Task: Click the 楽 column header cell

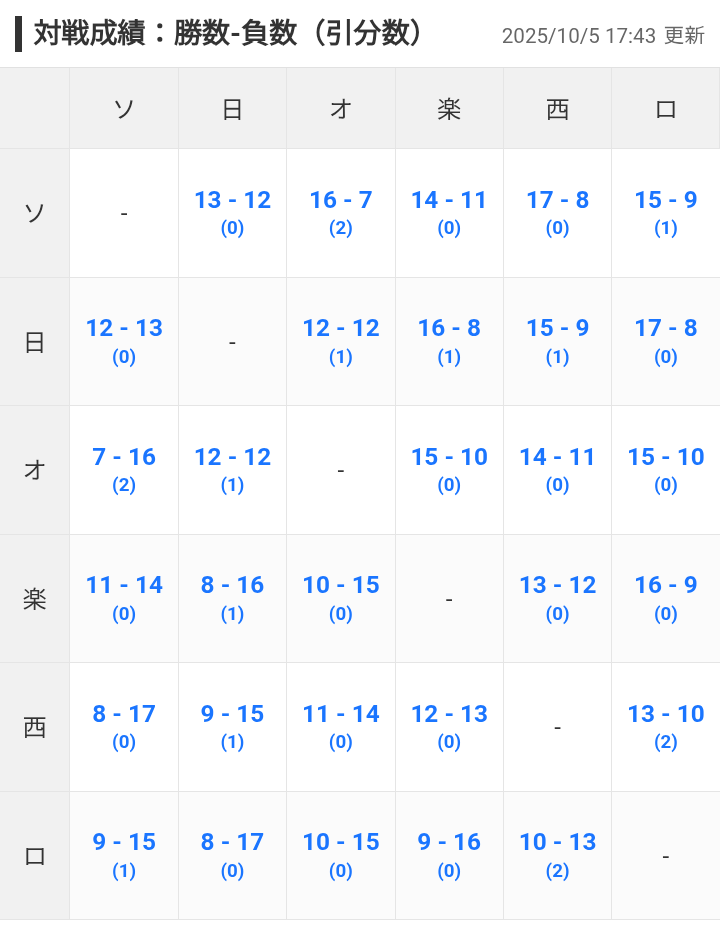Action: (x=449, y=109)
